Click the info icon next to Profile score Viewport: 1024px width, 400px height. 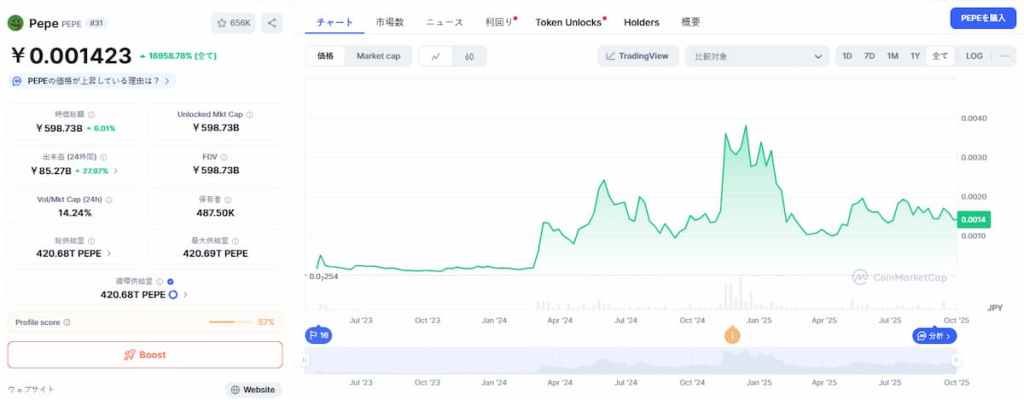coord(68,322)
